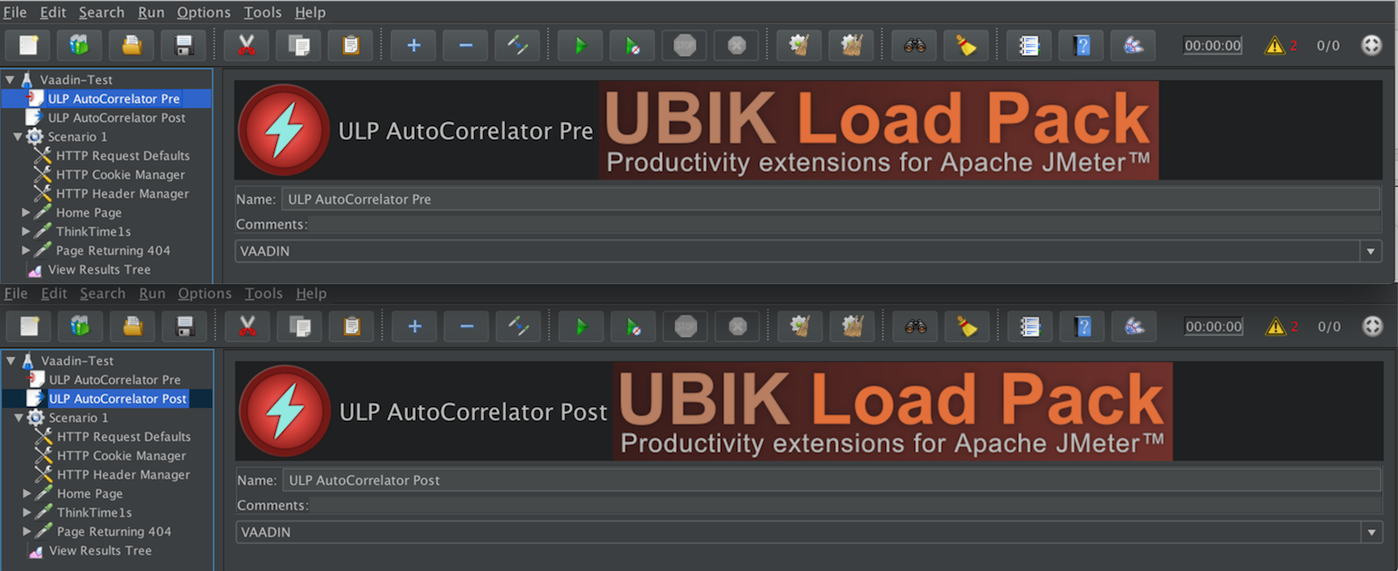The height and width of the screenshot is (571, 1398).
Task: Click the Save icon in the bottom toolbar
Action: (x=184, y=326)
